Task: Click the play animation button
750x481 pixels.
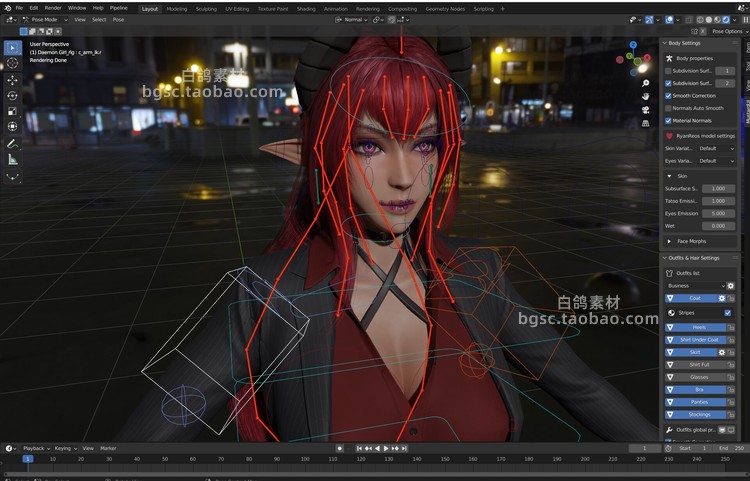Action: point(386,448)
